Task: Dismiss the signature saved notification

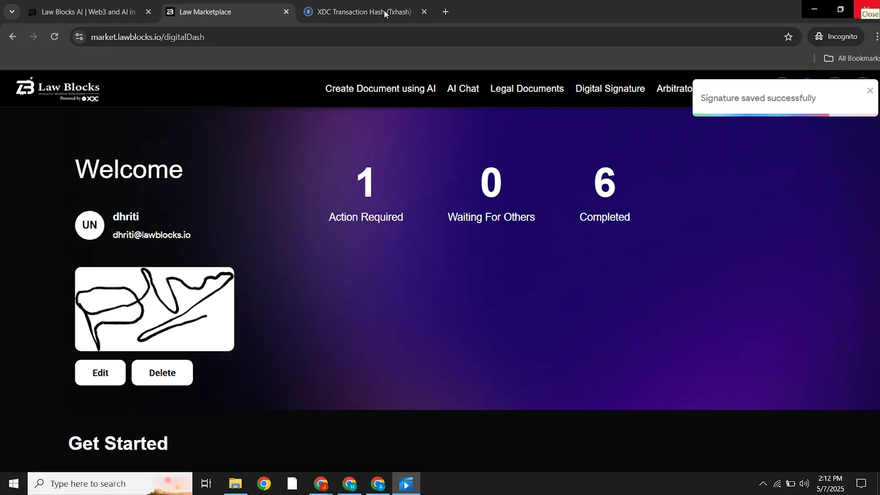Action: coord(869,90)
